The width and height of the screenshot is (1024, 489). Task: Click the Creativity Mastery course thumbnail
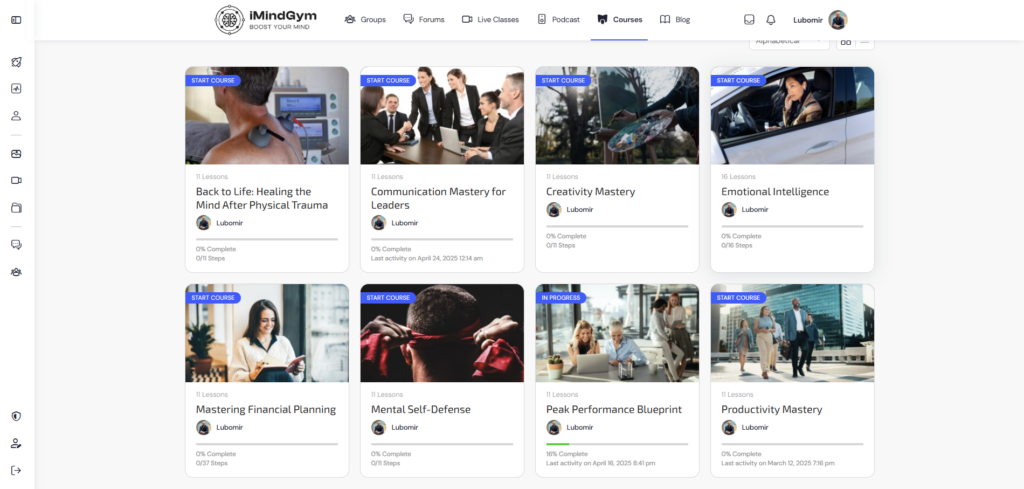[x=617, y=115]
